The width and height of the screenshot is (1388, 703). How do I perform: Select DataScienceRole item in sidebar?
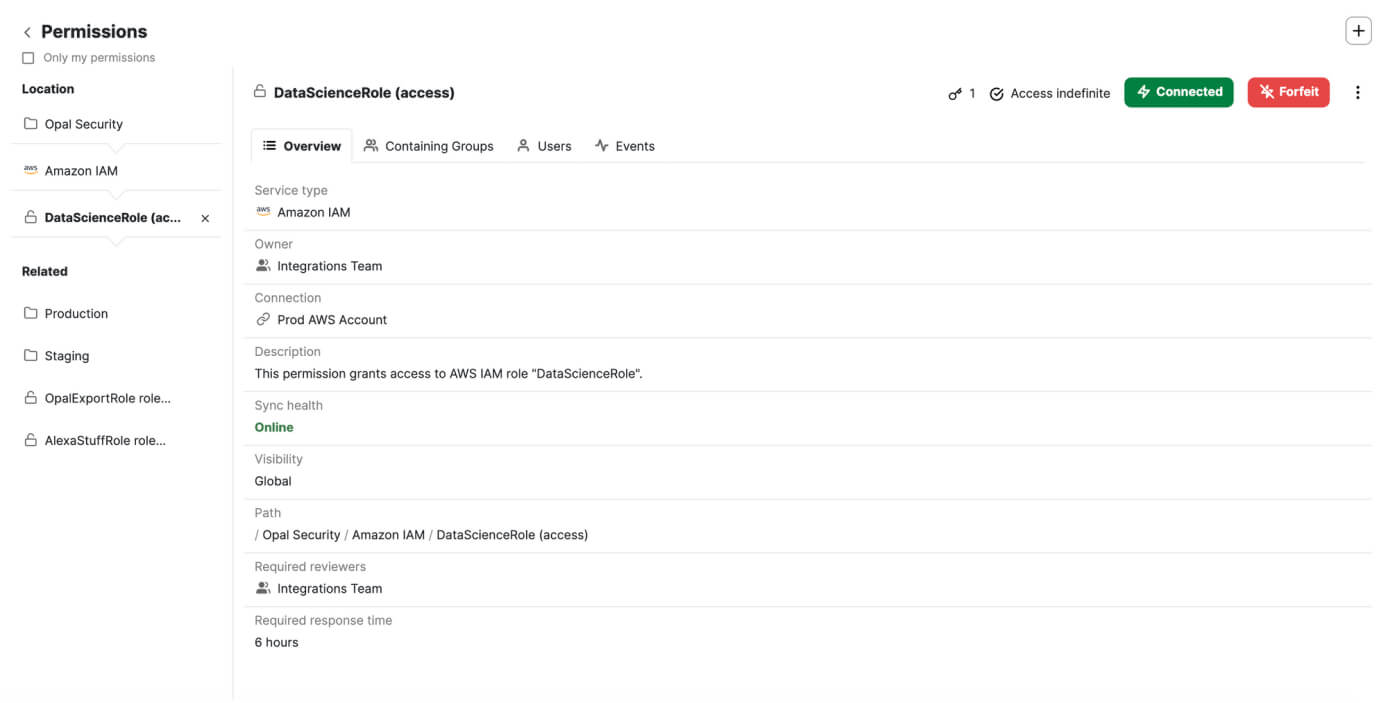coord(104,218)
